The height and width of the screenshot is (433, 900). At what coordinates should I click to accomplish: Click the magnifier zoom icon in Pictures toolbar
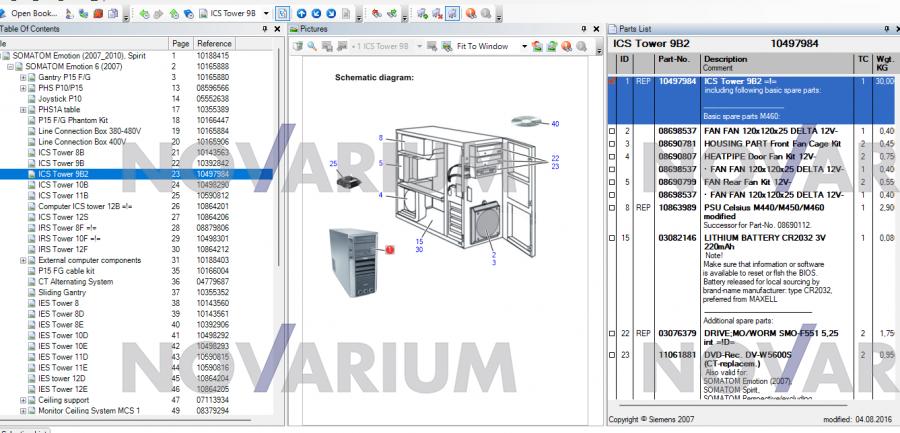tap(310, 46)
